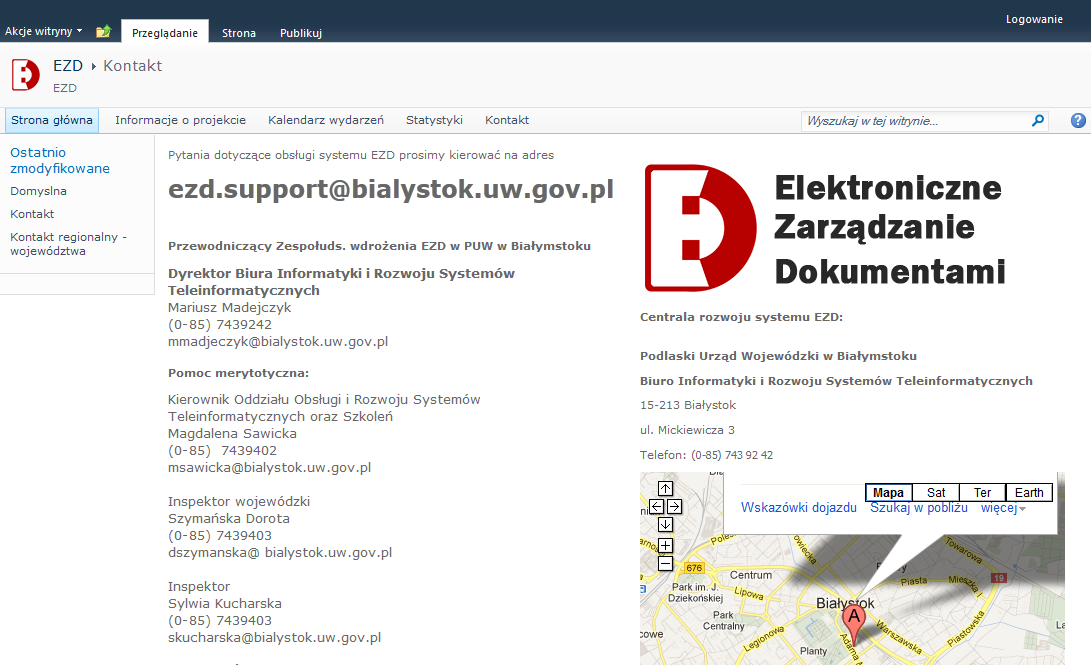Switch map to Sat view
1091x665 pixels.
tap(936, 492)
